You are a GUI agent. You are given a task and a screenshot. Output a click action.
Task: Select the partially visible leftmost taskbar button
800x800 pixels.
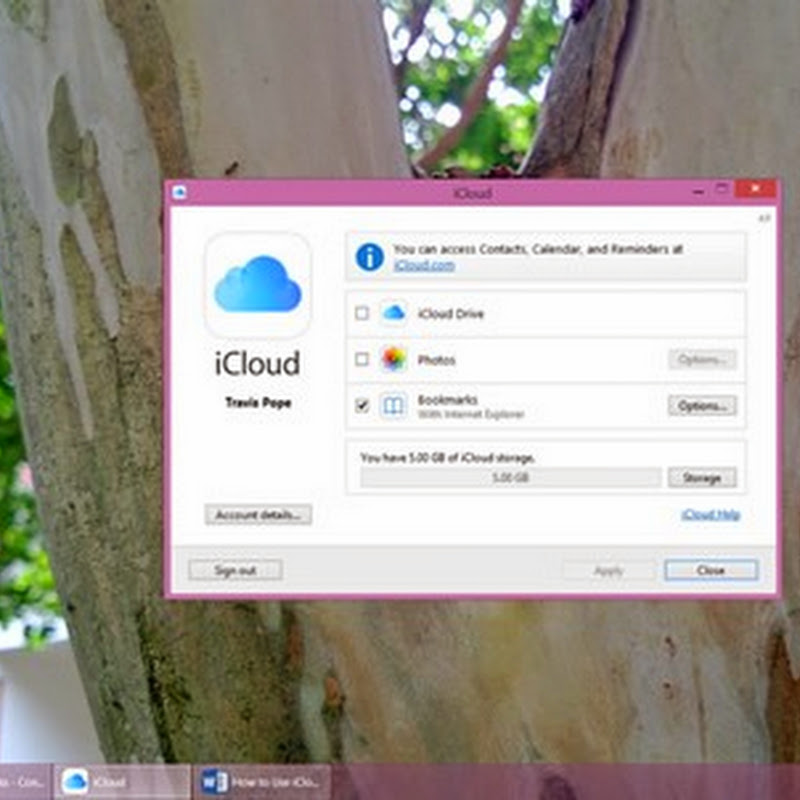click(24, 782)
